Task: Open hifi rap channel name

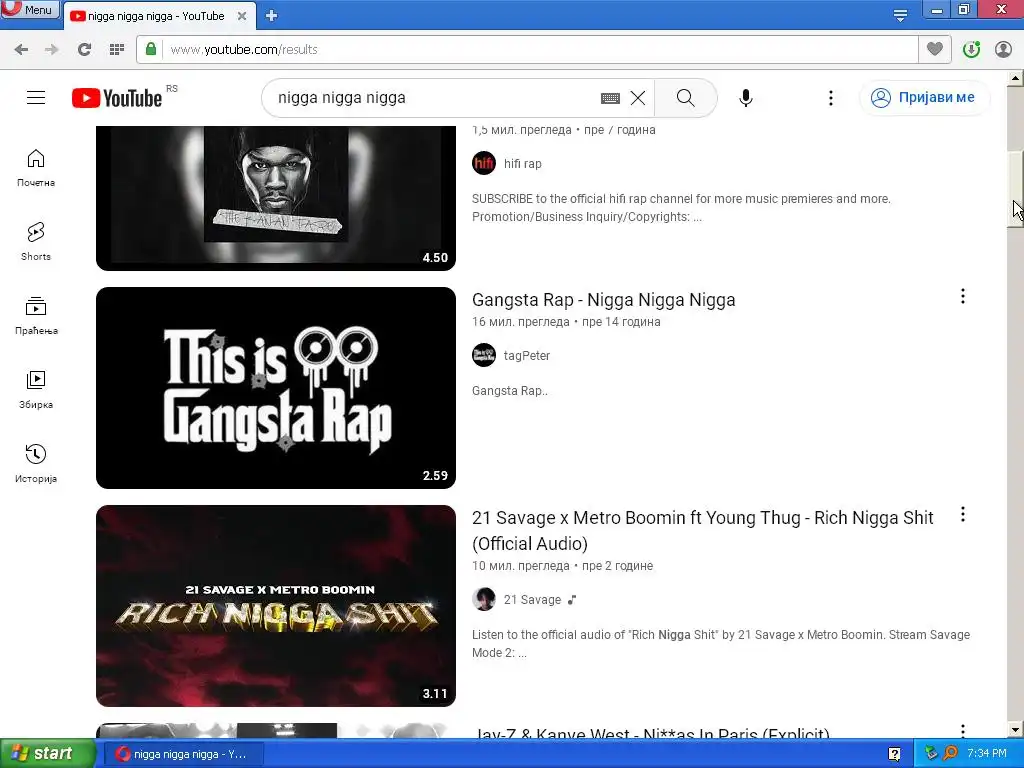Action: (x=522, y=164)
